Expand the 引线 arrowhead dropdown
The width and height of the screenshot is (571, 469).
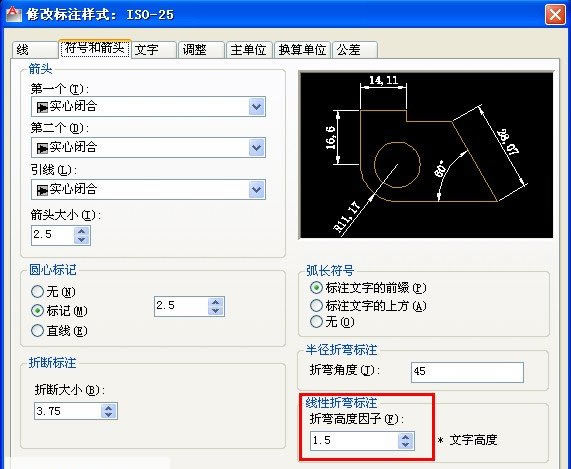[x=256, y=190]
